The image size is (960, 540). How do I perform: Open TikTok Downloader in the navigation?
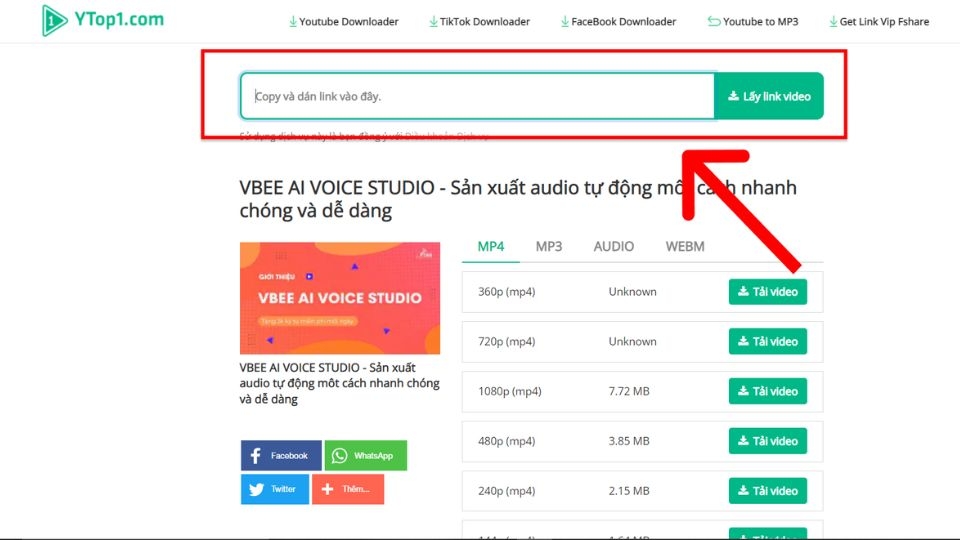coord(479,21)
